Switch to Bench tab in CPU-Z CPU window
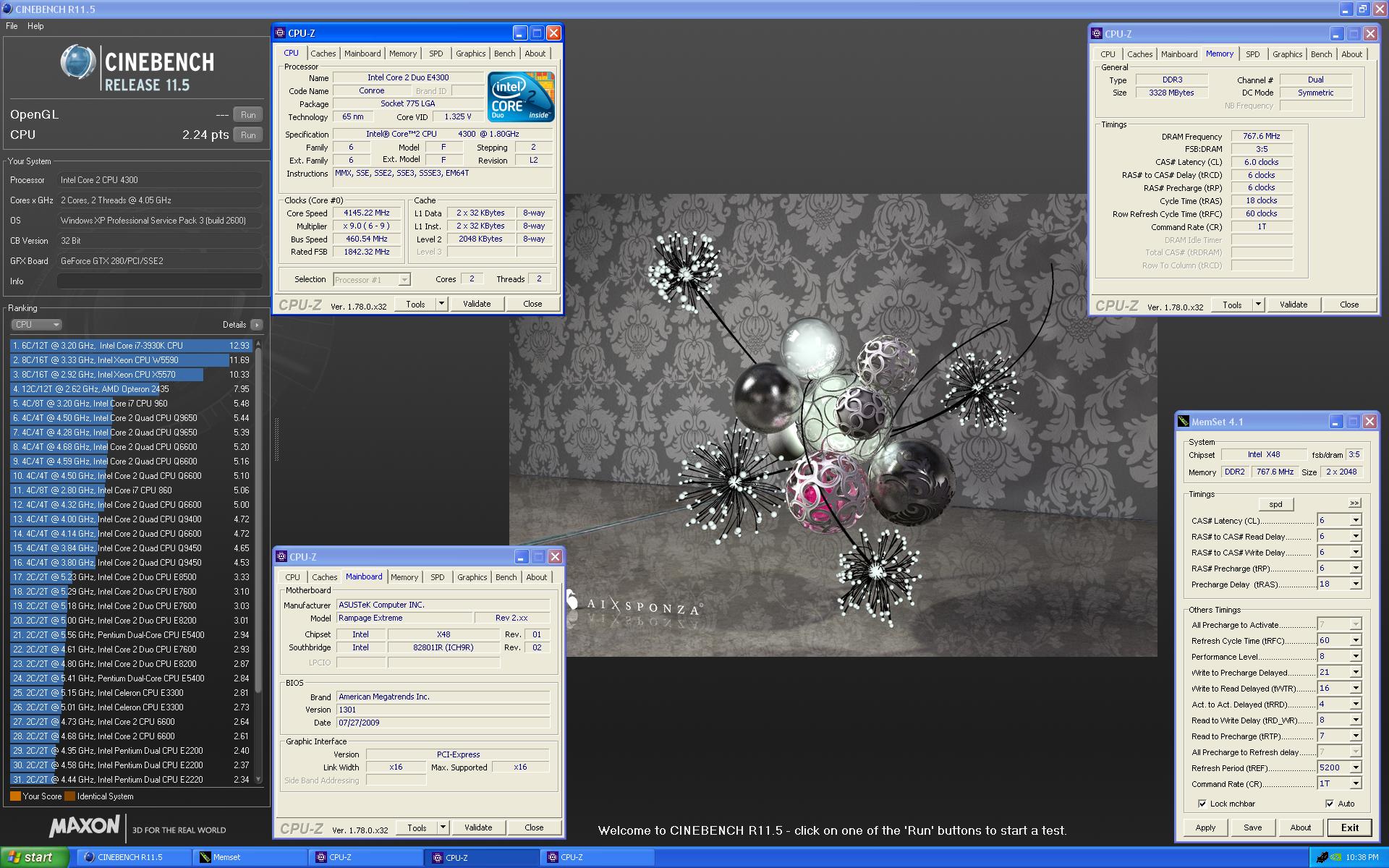 point(505,54)
